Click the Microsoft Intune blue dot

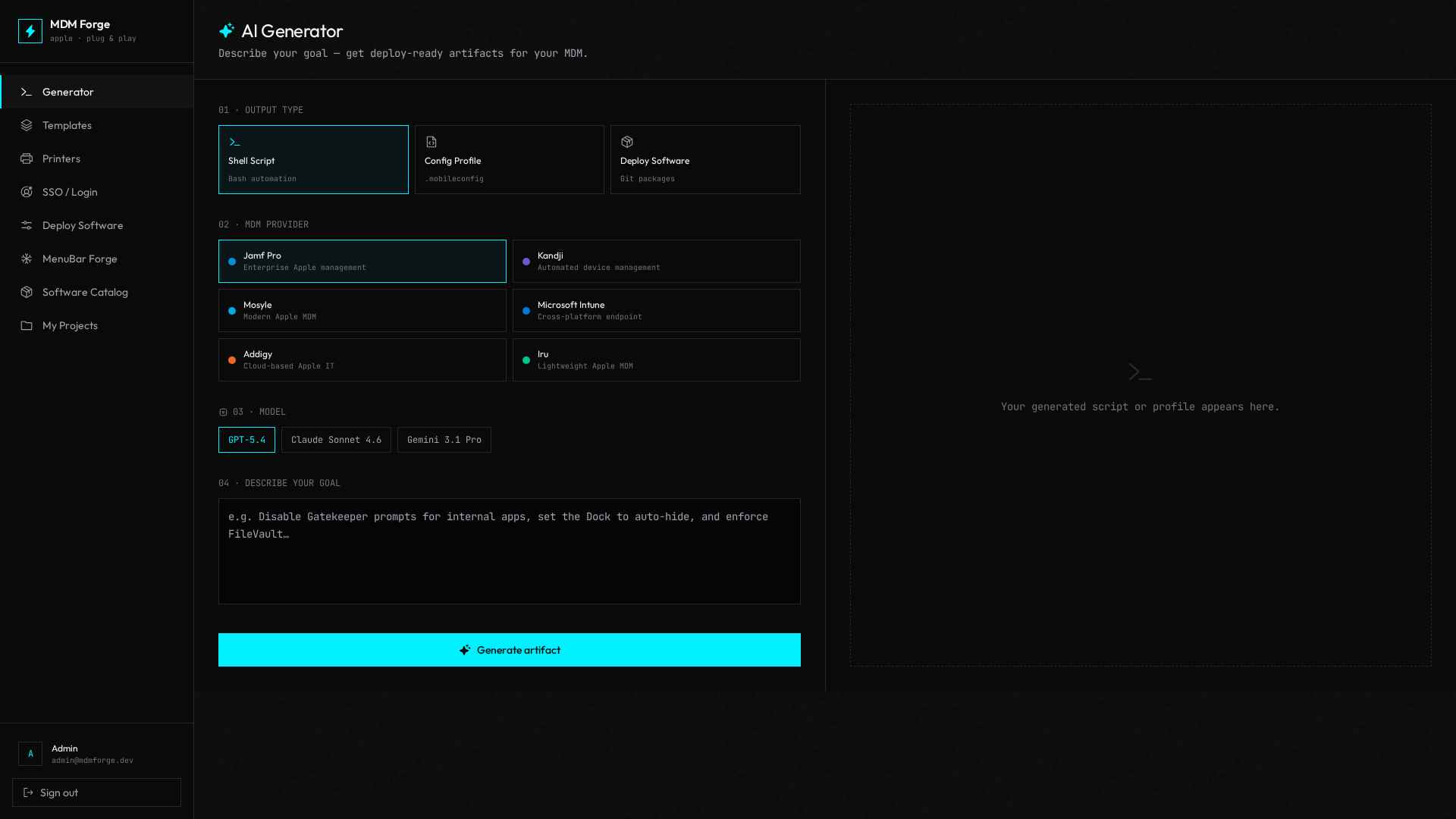(x=526, y=311)
